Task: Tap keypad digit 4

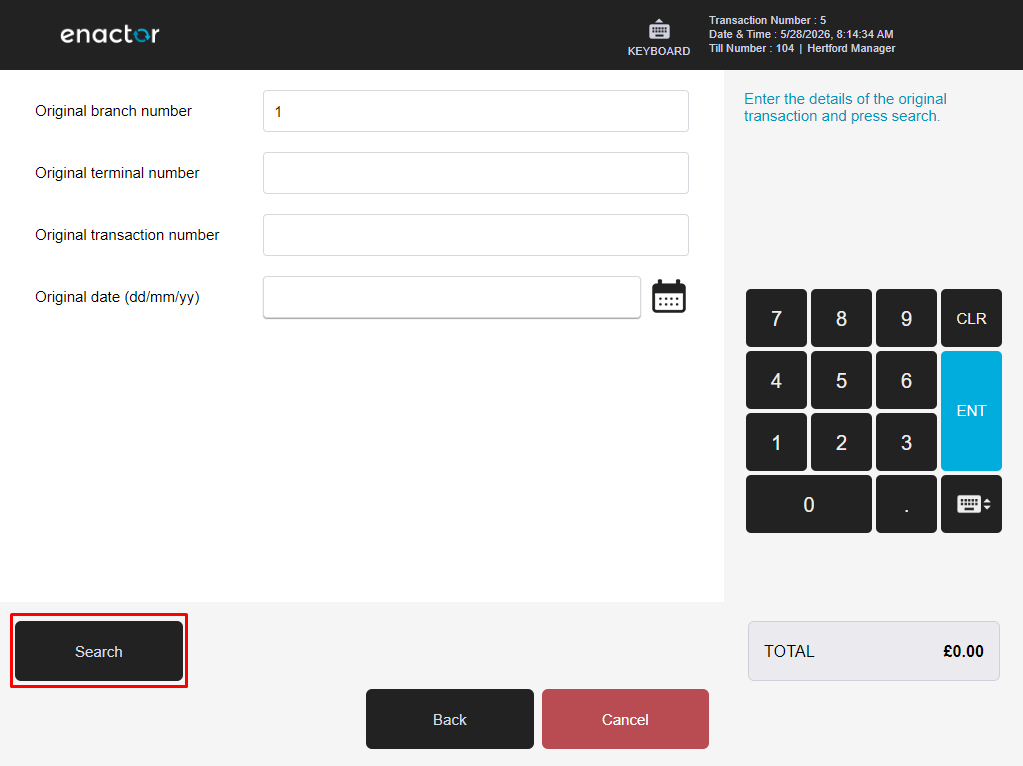Action: click(776, 380)
